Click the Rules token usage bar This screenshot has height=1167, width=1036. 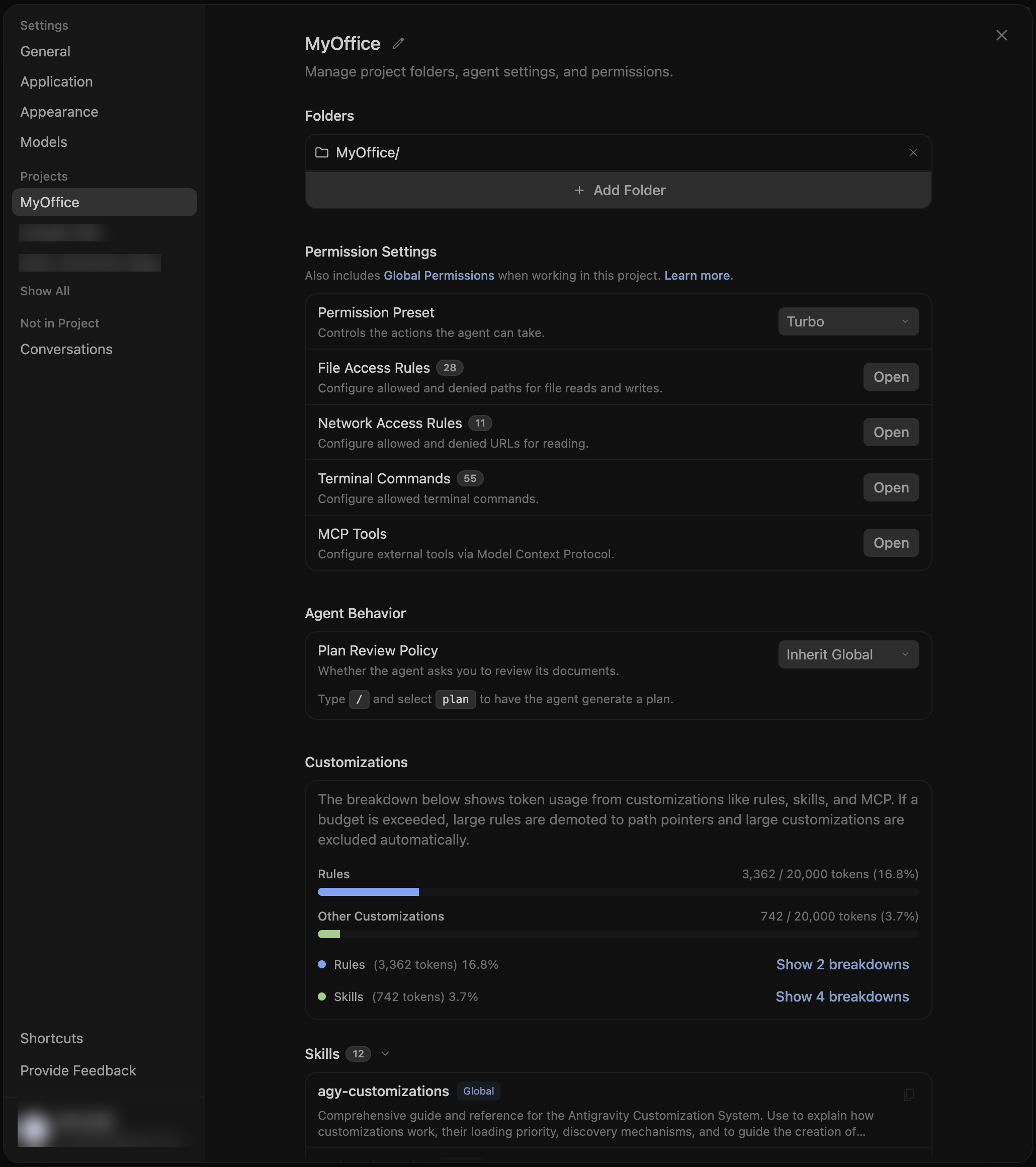[x=618, y=892]
